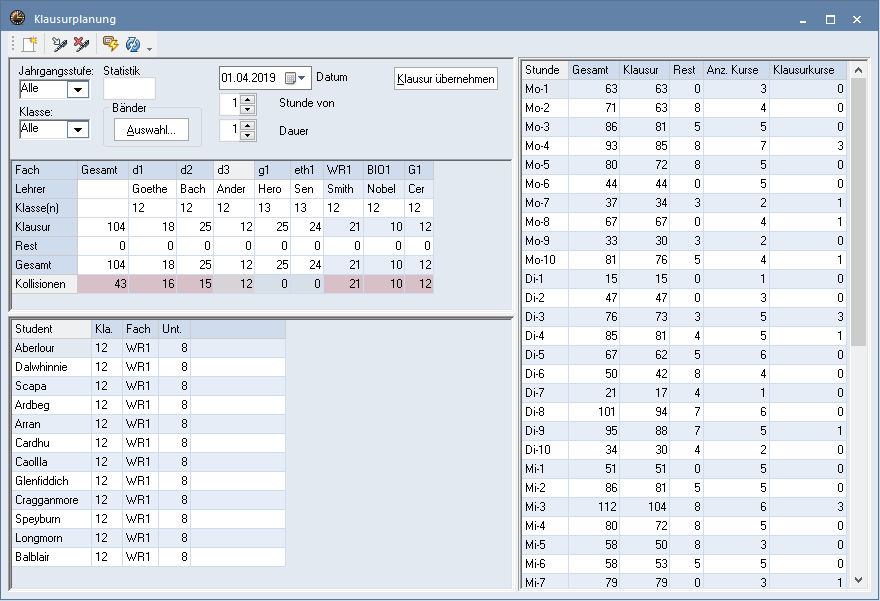Select the Mo-1 row

pos(684,89)
